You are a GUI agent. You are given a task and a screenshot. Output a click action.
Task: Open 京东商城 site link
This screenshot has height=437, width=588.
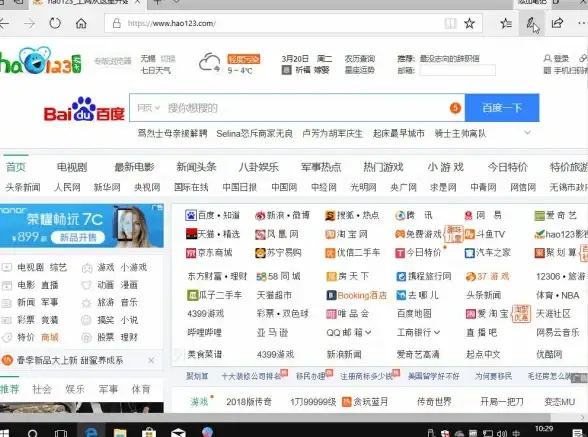pos(209,252)
